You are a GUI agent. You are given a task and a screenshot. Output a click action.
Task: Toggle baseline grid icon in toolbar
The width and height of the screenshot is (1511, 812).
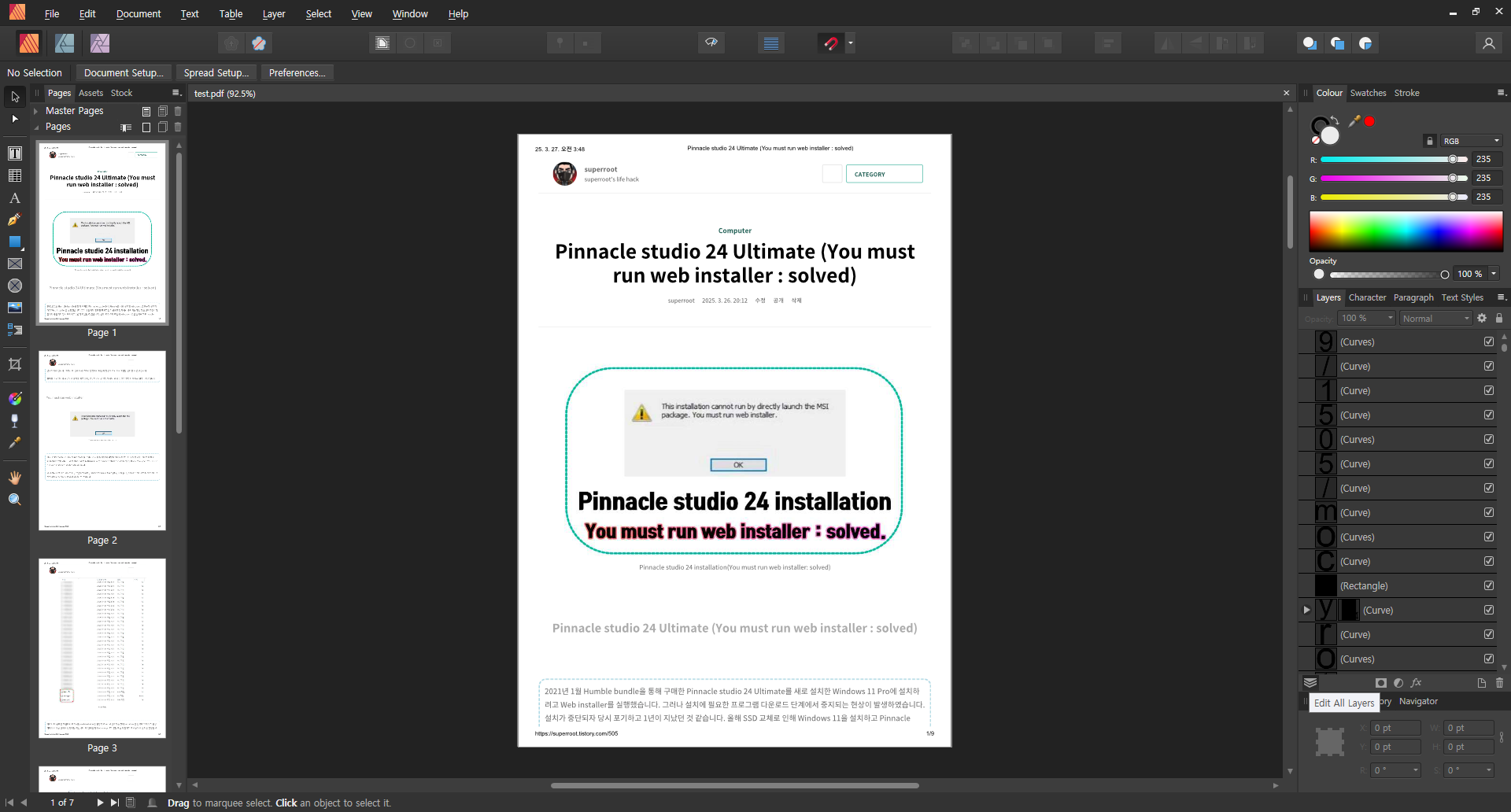pos(771,43)
